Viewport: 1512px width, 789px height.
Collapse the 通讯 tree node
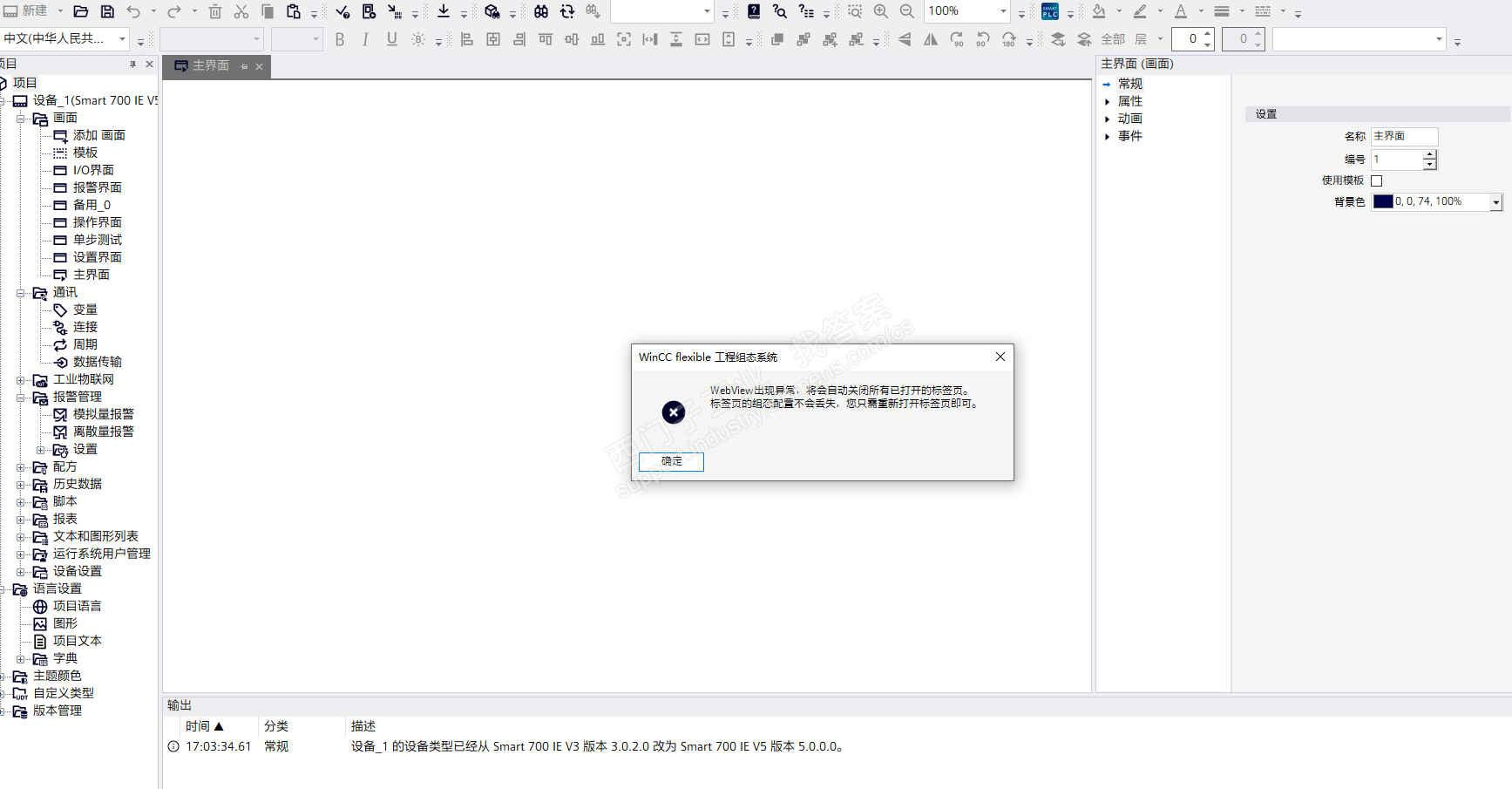21,293
